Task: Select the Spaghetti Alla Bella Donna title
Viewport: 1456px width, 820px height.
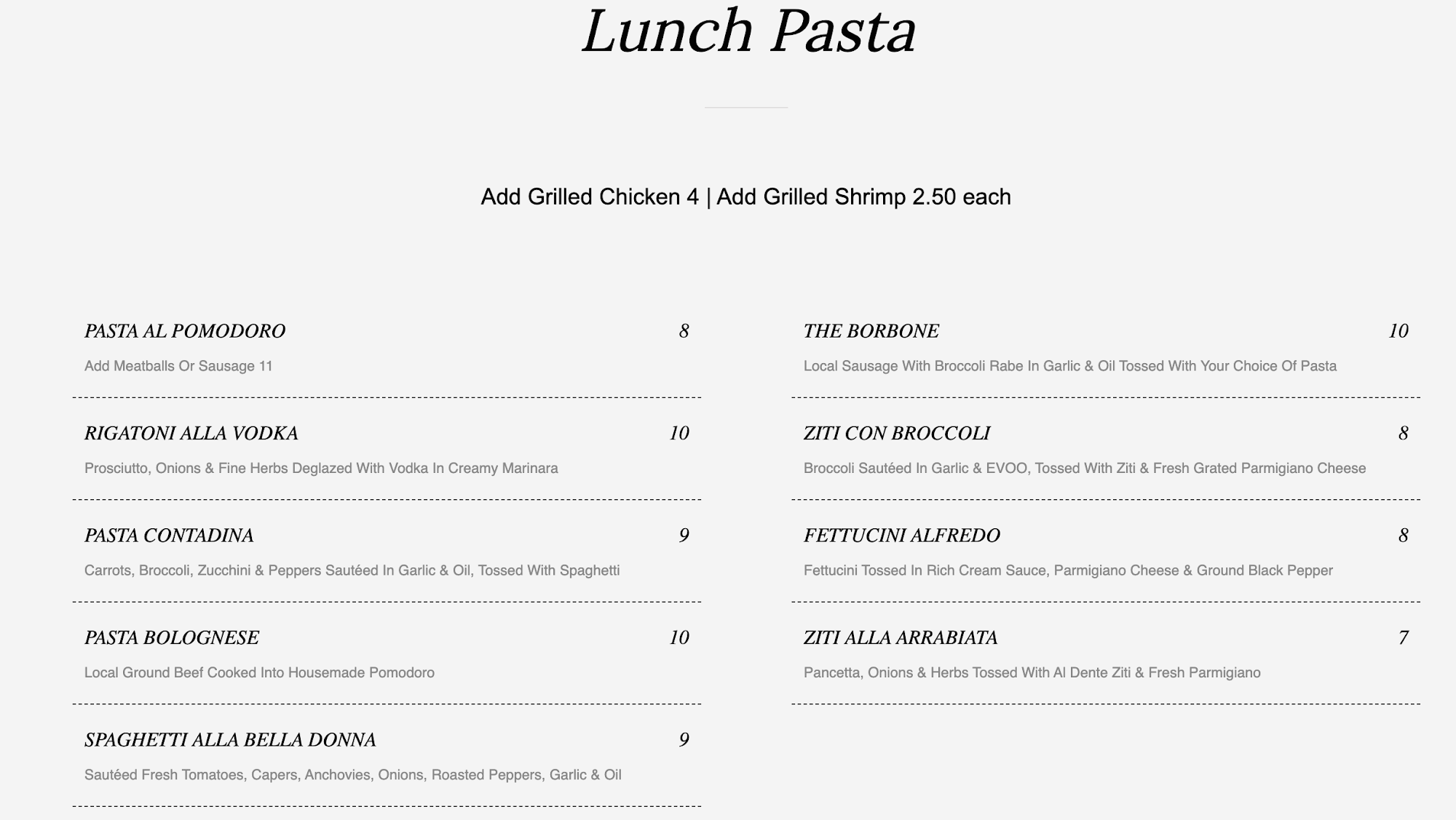Action: click(x=230, y=741)
